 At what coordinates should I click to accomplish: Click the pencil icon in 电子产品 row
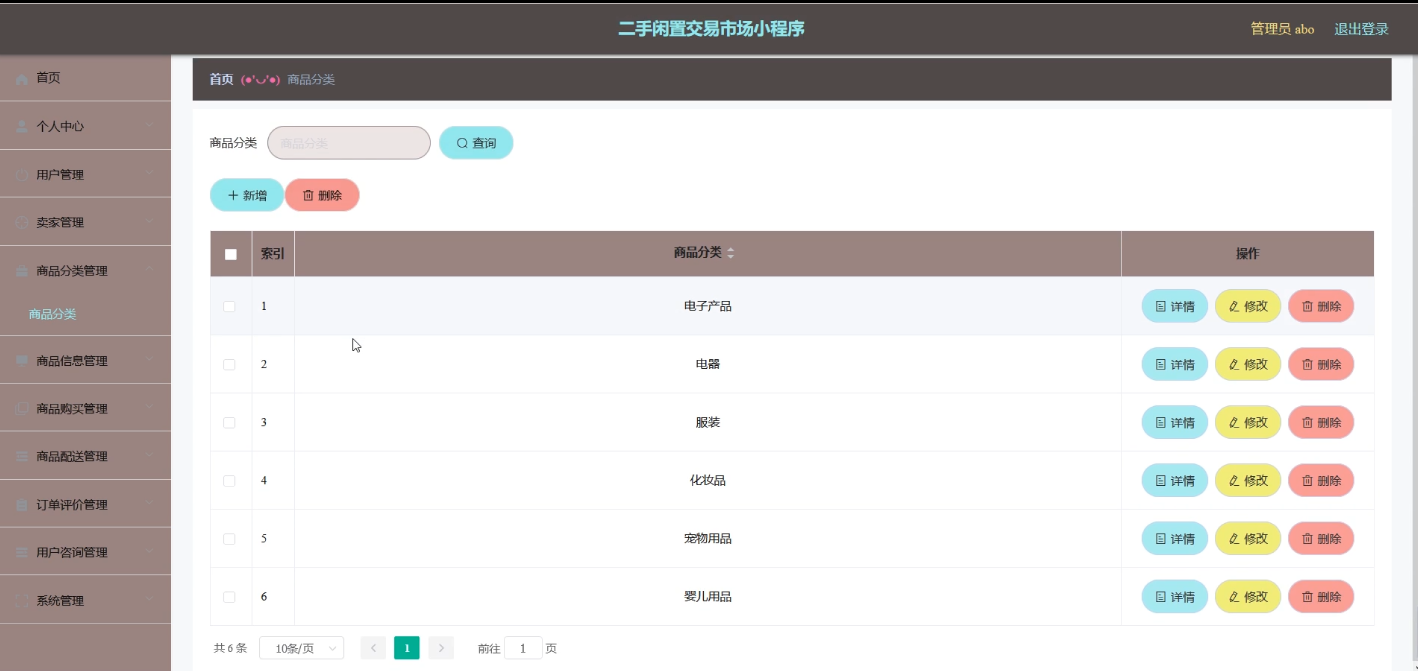pyautogui.click(x=1233, y=306)
